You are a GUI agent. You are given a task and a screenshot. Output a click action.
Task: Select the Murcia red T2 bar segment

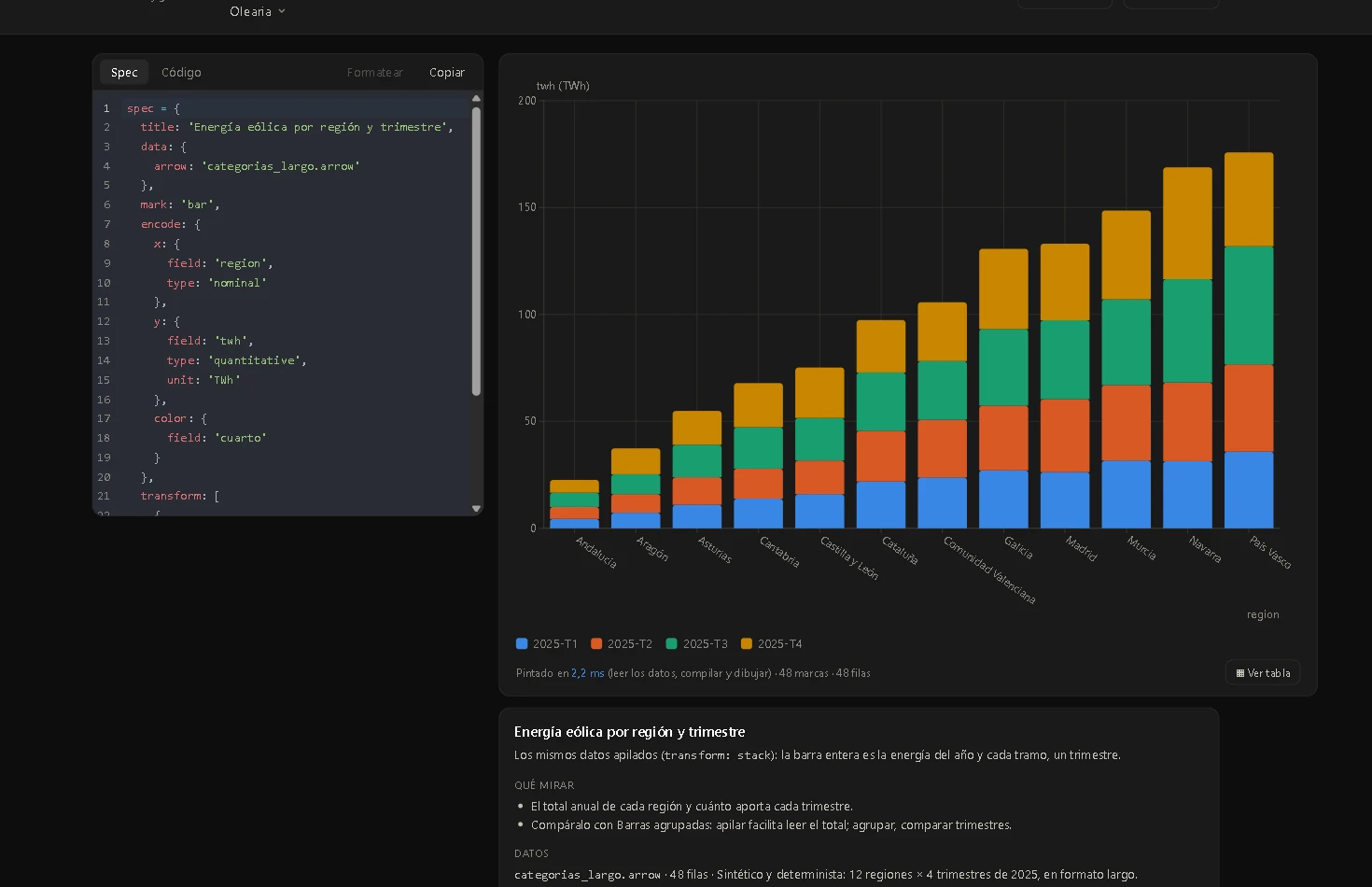[1126, 423]
